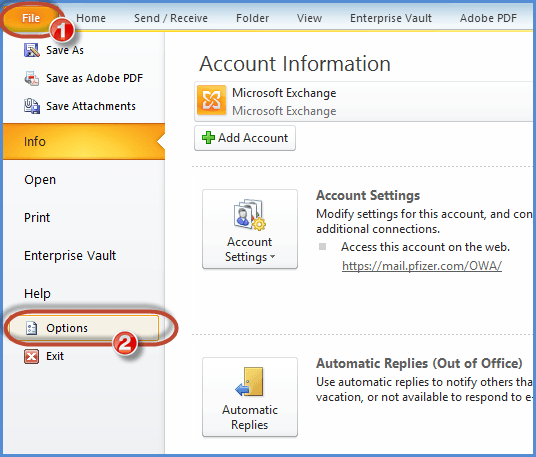This screenshot has width=536, height=457.
Task: Open the Adobe PDF tab
Action: (x=488, y=18)
